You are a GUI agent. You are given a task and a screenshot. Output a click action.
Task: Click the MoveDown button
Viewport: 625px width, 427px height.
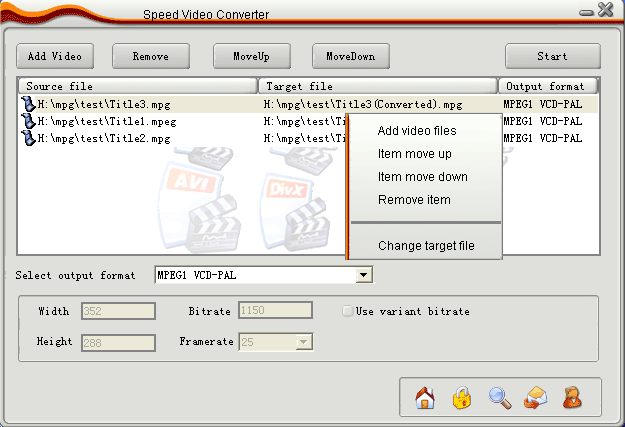pyautogui.click(x=351, y=56)
